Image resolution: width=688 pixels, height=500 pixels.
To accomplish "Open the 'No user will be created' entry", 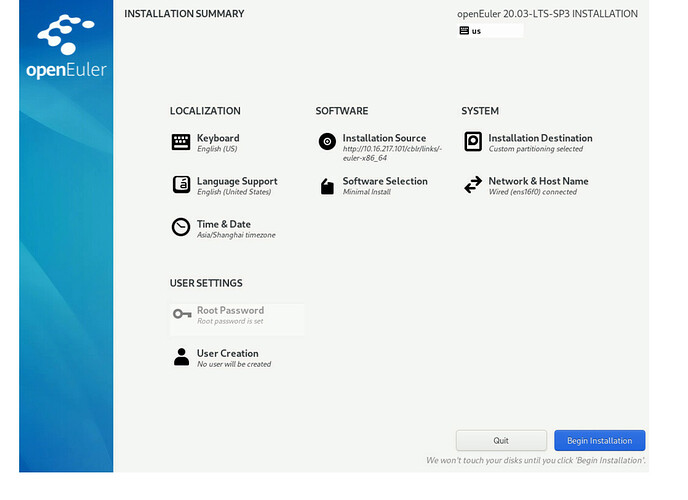I will coord(234,358).
